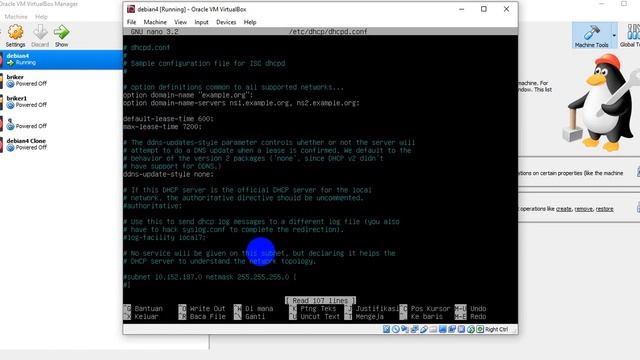Click mouse integration status bar icon

tap(471, 329)
